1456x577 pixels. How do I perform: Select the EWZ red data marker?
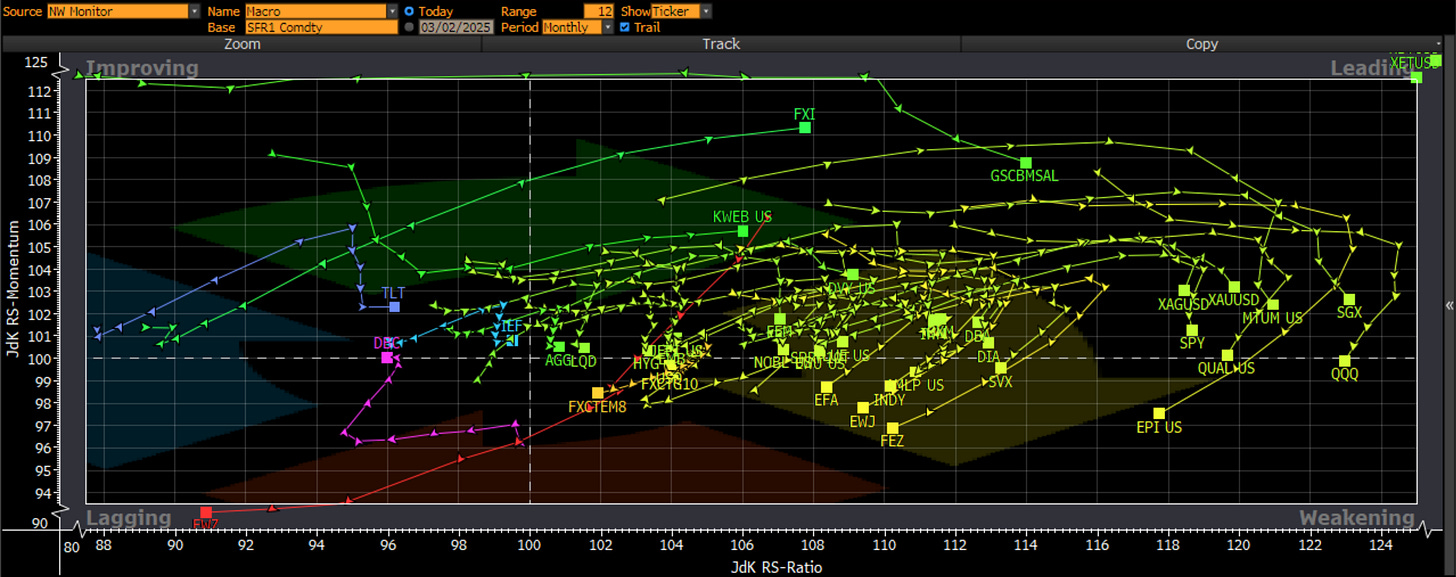coord(206,512)
